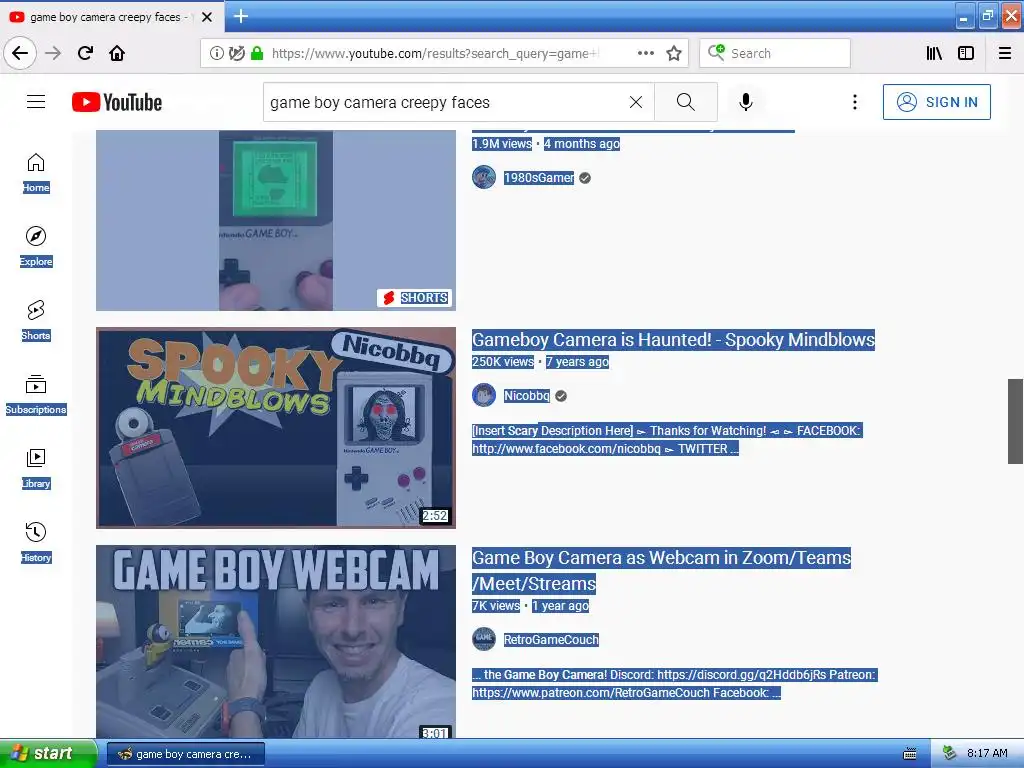Open History in the YouTube sidebar
The height and width of the screenshot is (768, 1024).
click(x=36, y=542)
